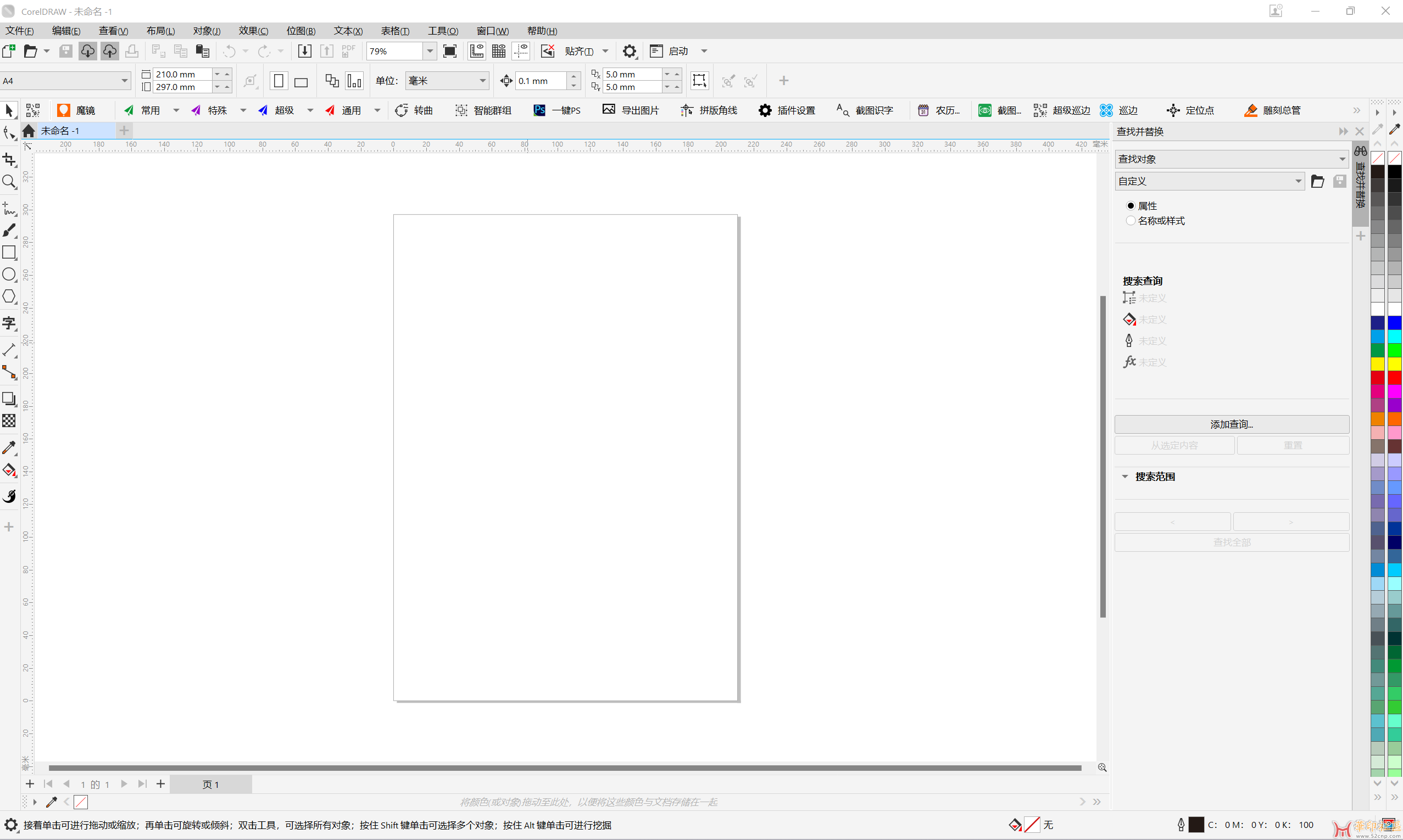Image resolution: width=1403 pixels, height=840 pixels.
Task: Select the Pick tool in toolbox
Action: [x=9, y=110]
